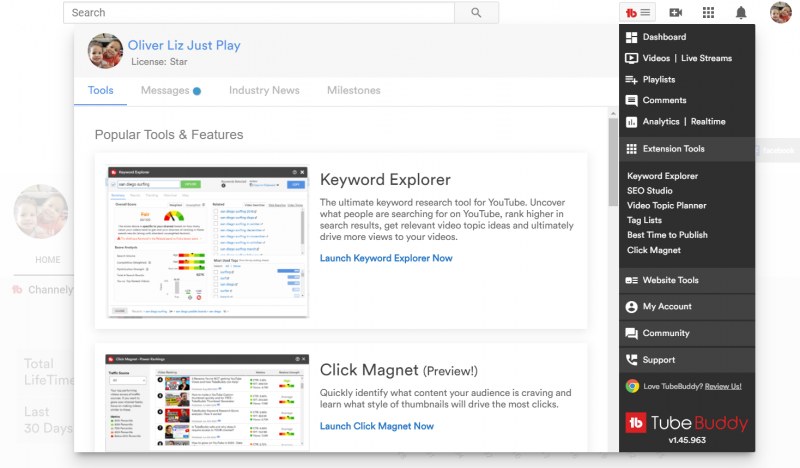Click the Review Us link
The width and height of the screenshot is (800, 468).
(723, 386)
